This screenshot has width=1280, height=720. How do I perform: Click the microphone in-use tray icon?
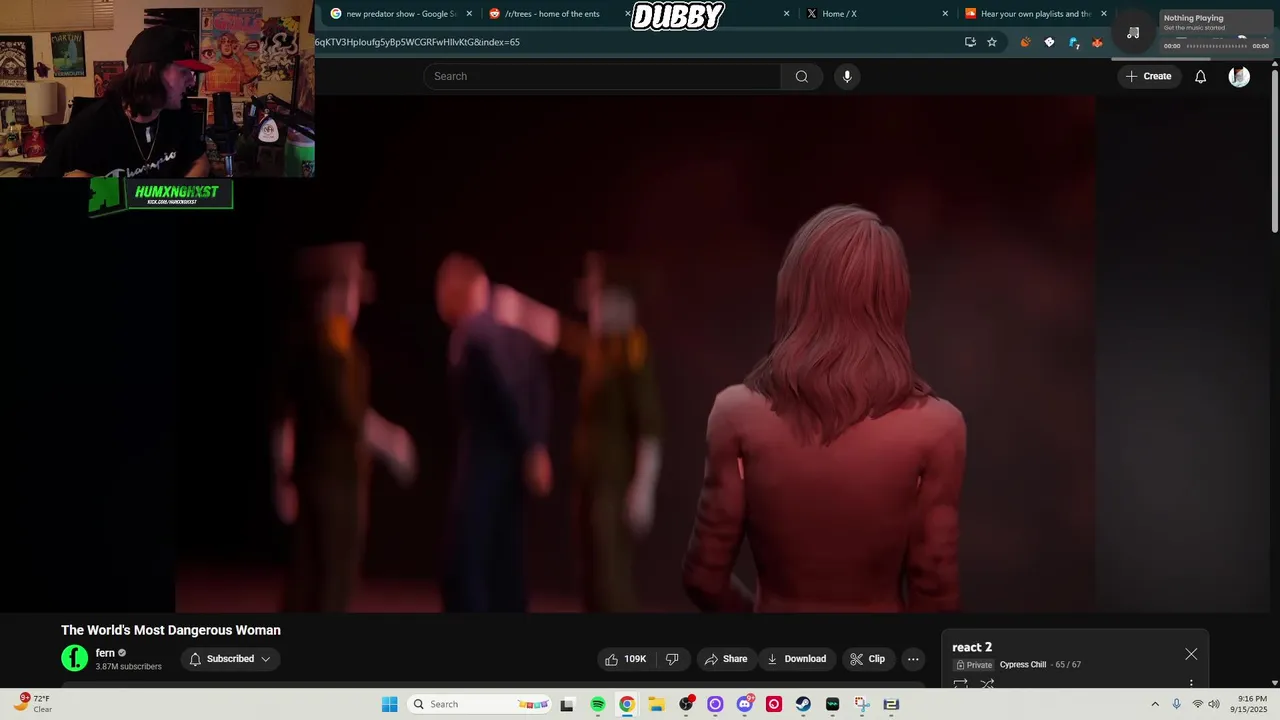tap(1177, 704)
